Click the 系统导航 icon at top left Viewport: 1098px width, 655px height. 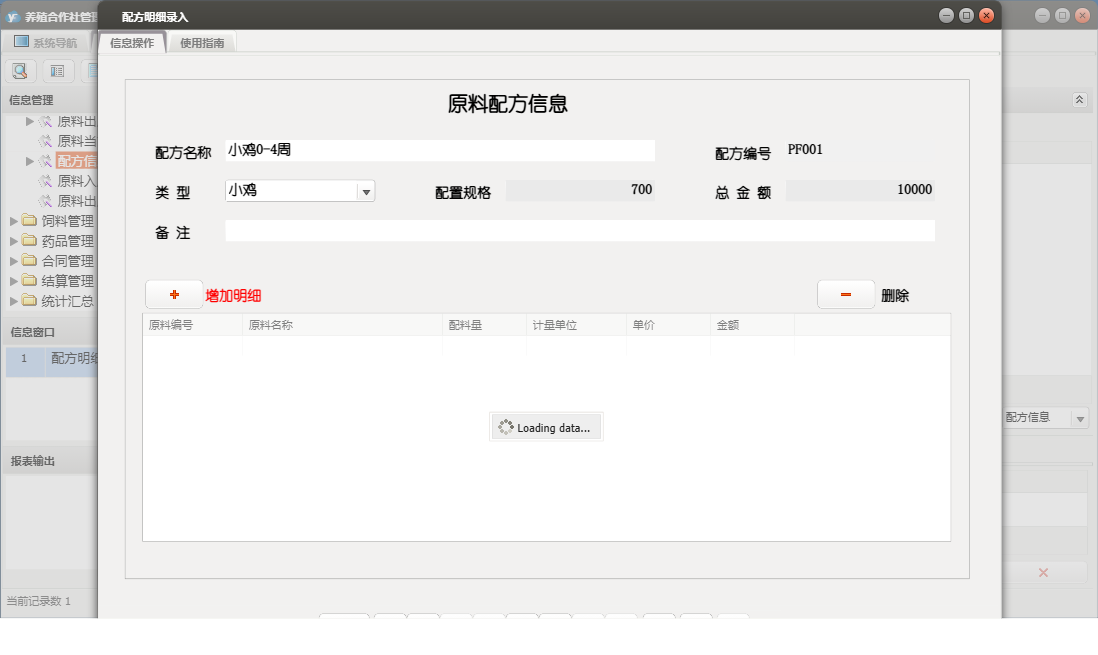(21, 40)
